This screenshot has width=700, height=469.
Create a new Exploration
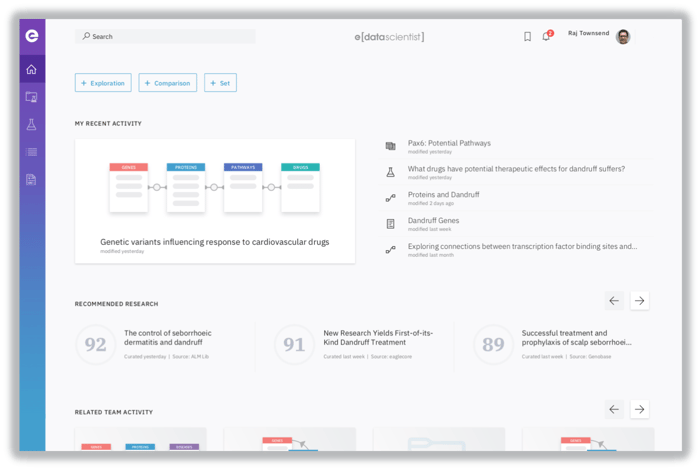(x=103, y=83)
